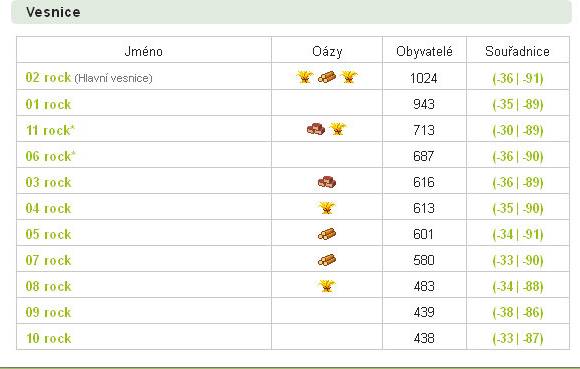The image size is (580, 369).
Task: Click the lumber oasis icon for 02 rock
Action: coord(327,77)
